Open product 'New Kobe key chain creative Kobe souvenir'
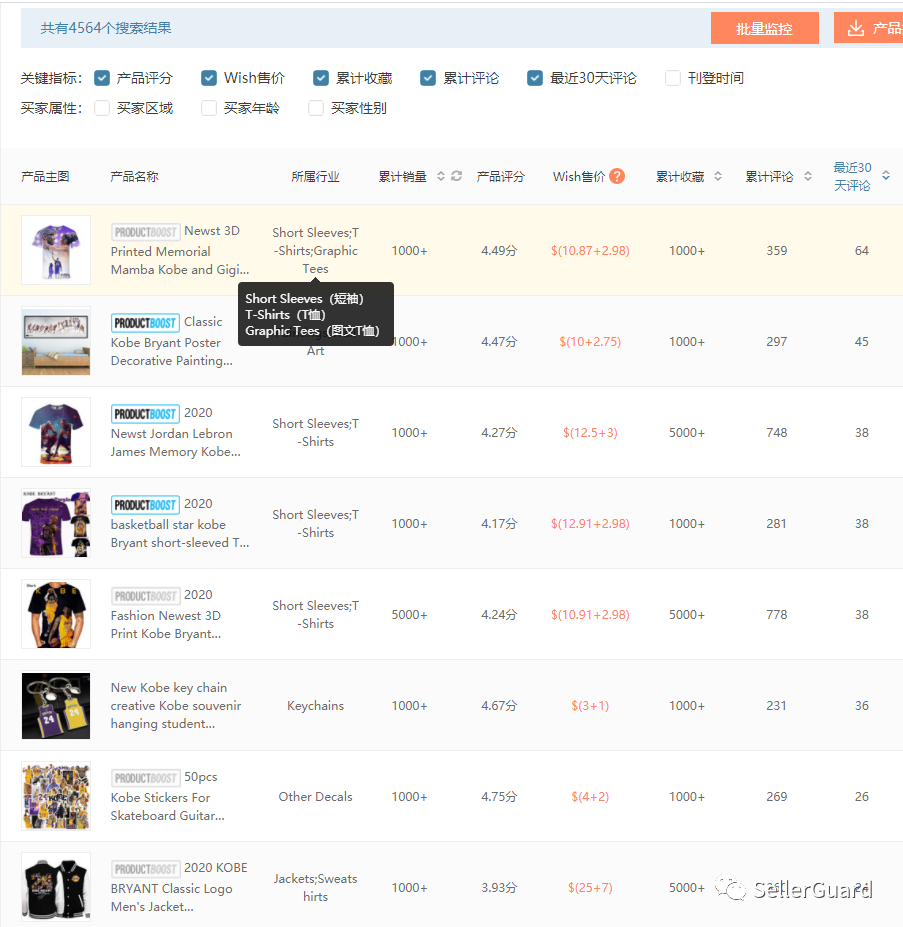This screenshot has height=927, width=903. (x=176, y=696)
